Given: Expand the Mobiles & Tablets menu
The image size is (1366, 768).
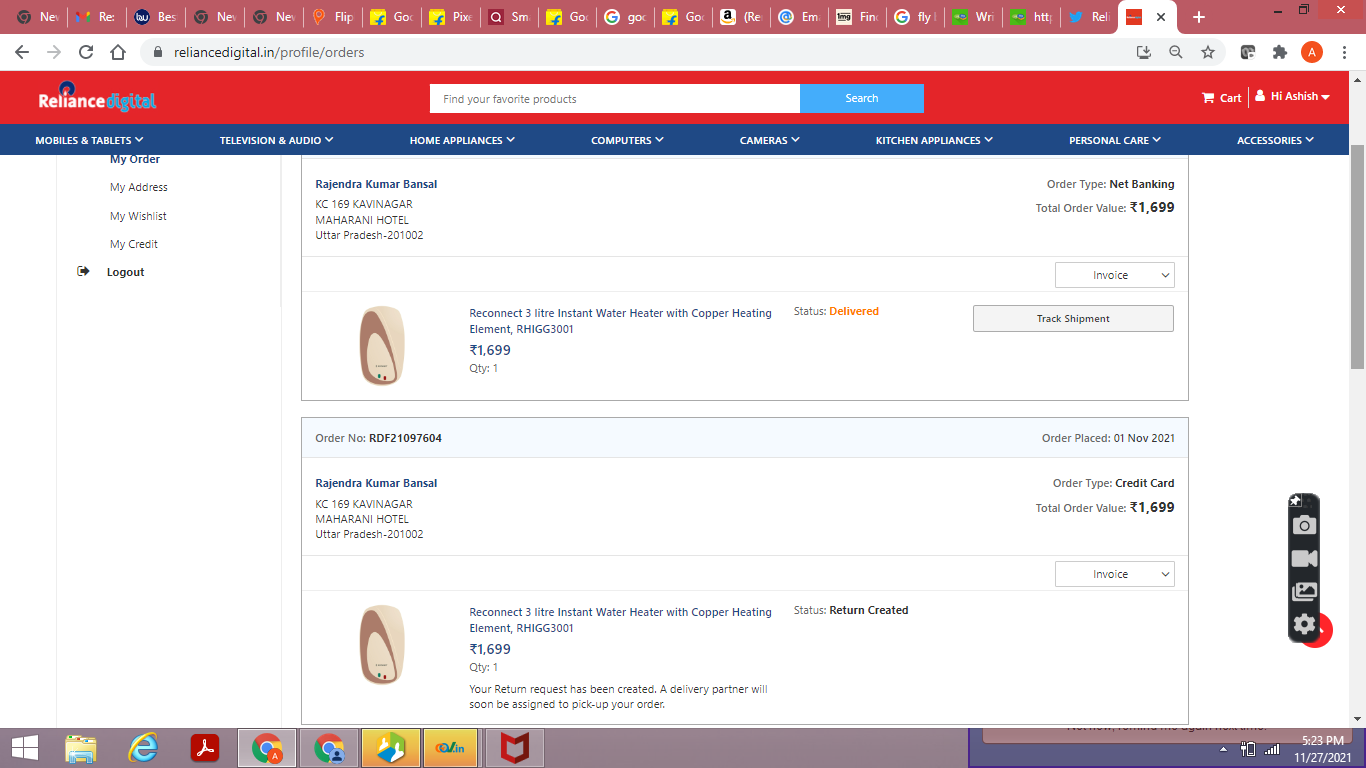Looking at the screenshot, I should click(89, 140).
